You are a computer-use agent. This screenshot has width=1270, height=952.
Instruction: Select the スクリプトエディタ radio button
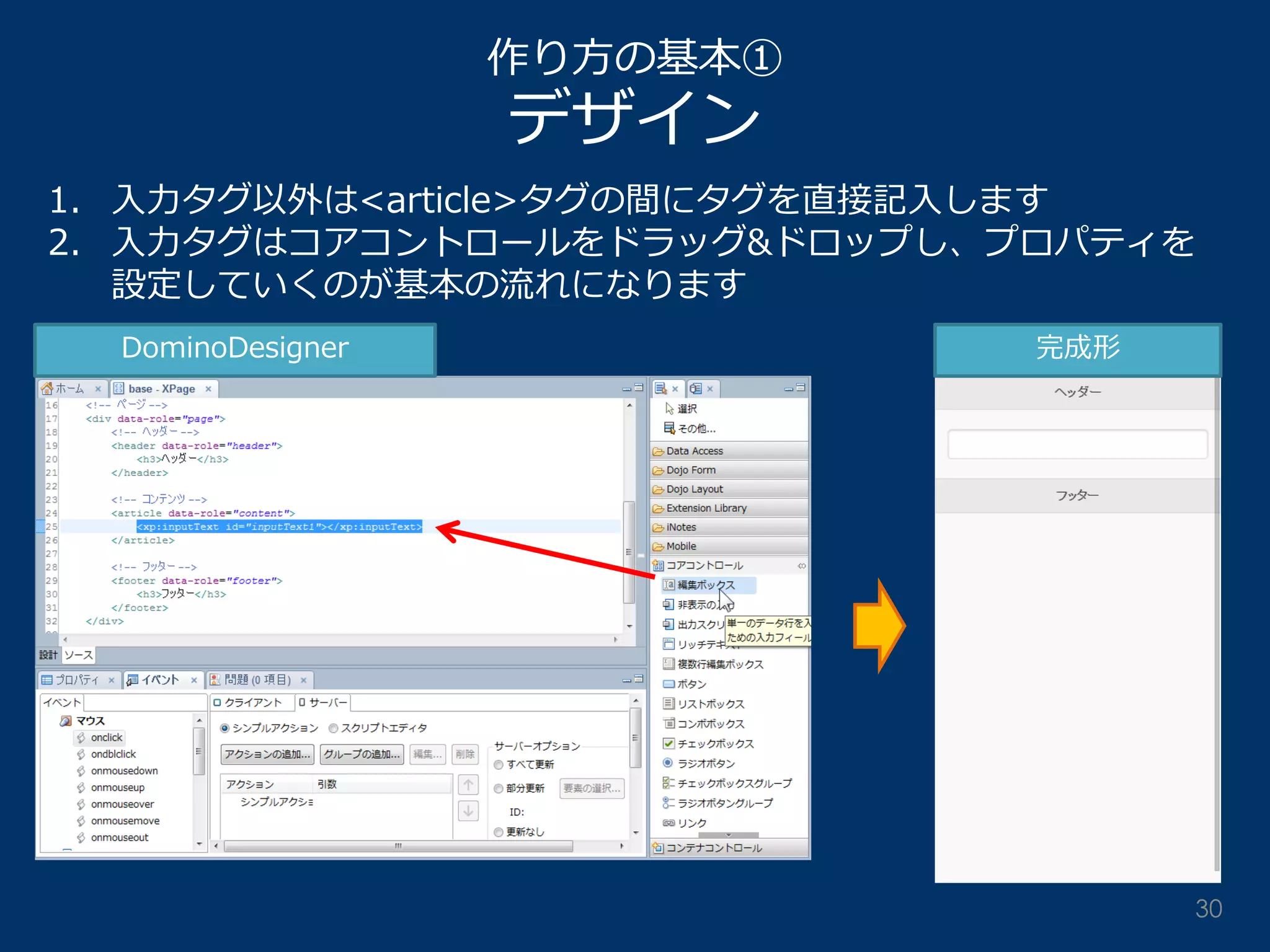(334, 728)
